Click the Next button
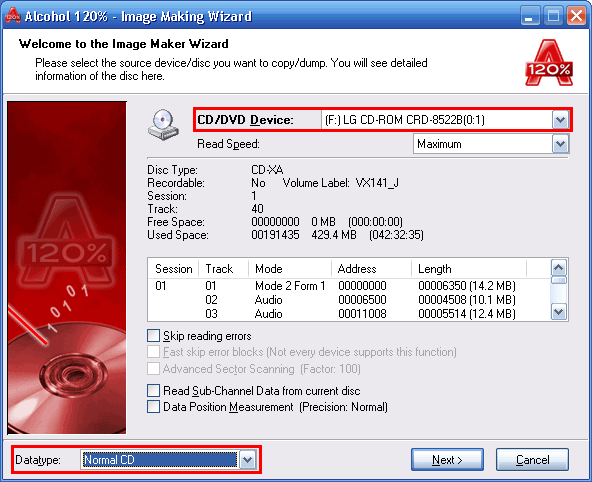Screen dimensions: 592x482 click(447, 460)
